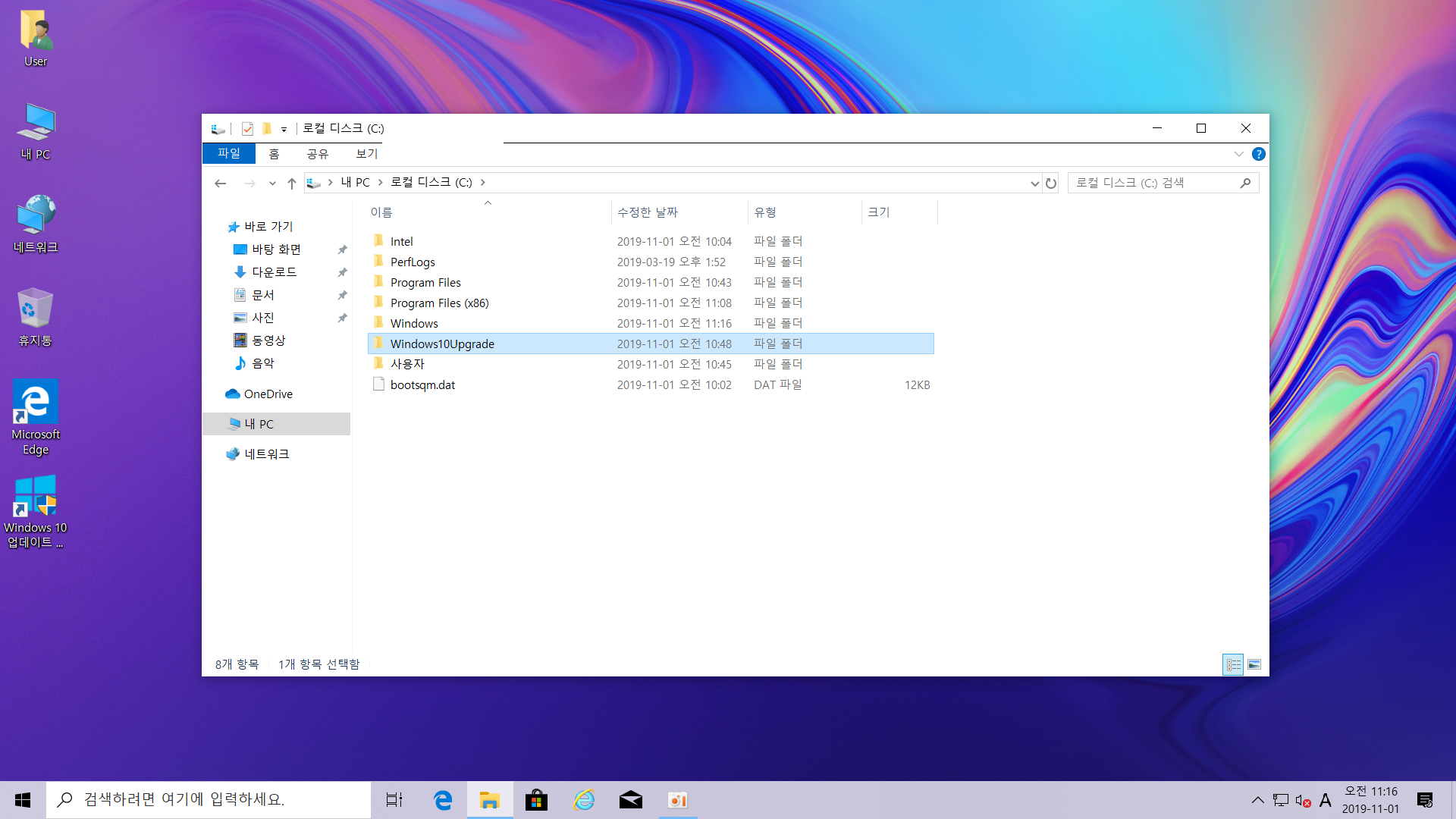Viewport: 1456px width, 819px height.
Task: Click 내 PC in the address breadcrumb
Action: coord(355,183)
